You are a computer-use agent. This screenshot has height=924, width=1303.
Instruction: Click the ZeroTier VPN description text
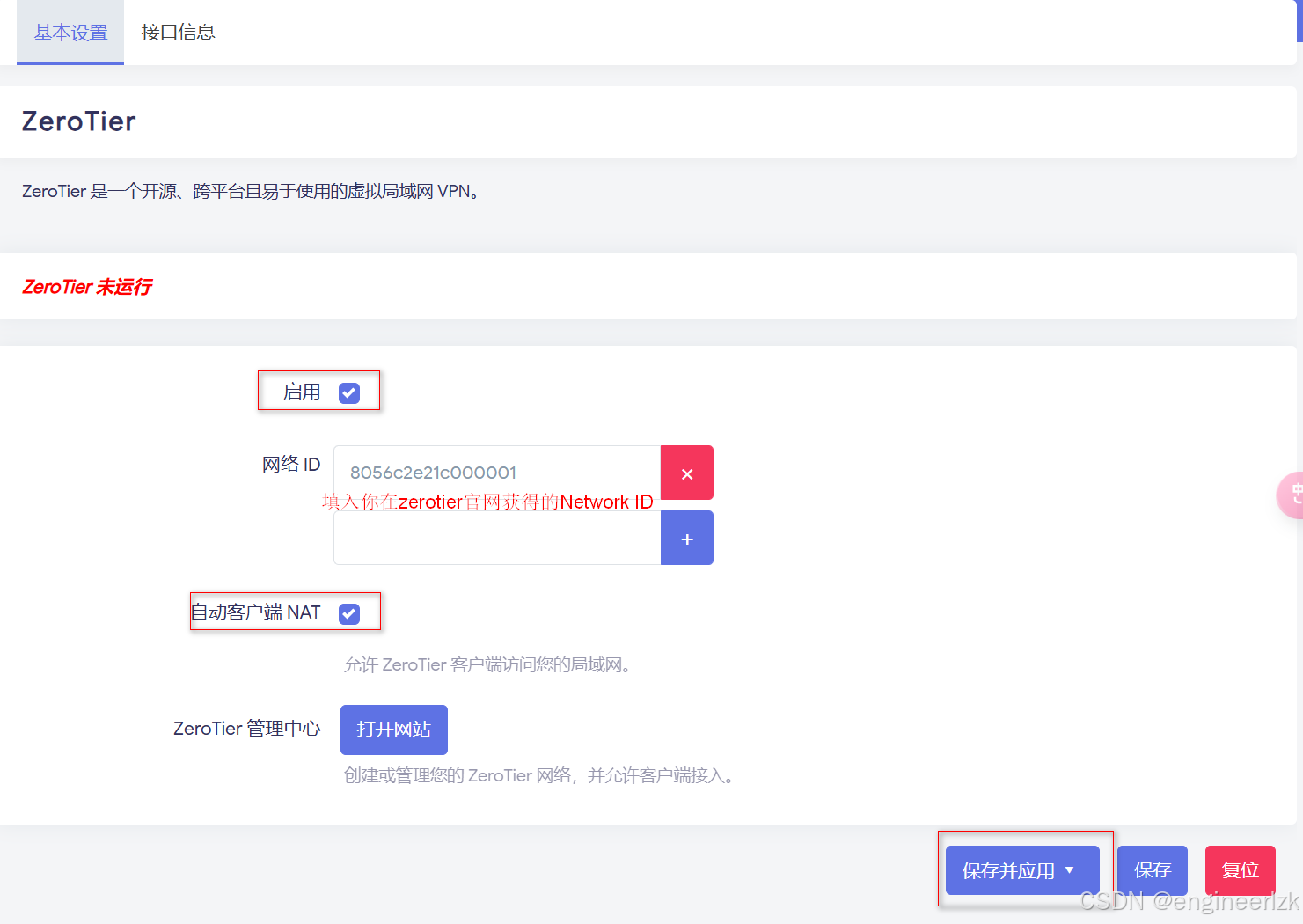252,191
